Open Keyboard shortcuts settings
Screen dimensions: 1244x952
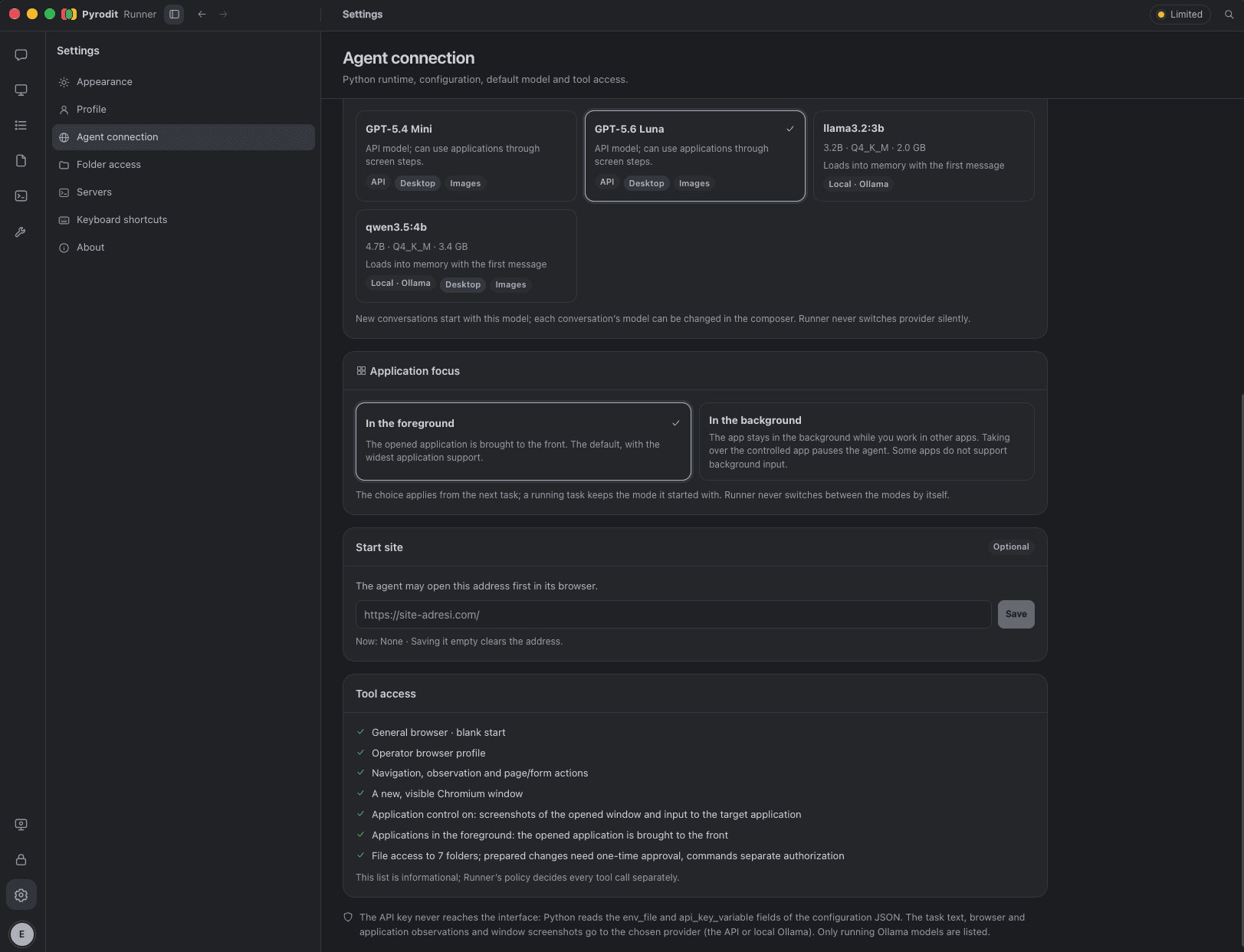pyautogui.click(x=183, y=220)
